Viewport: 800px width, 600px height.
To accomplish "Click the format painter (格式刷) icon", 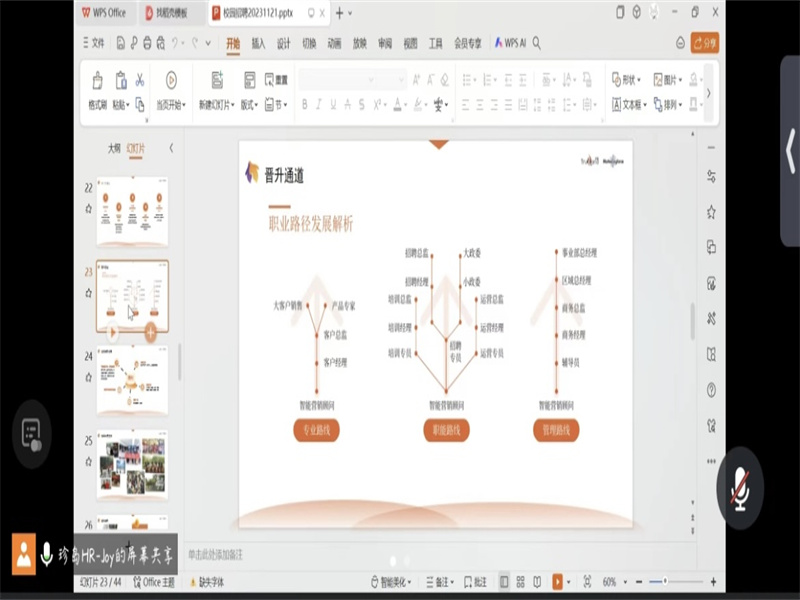I will coord(97,88).
